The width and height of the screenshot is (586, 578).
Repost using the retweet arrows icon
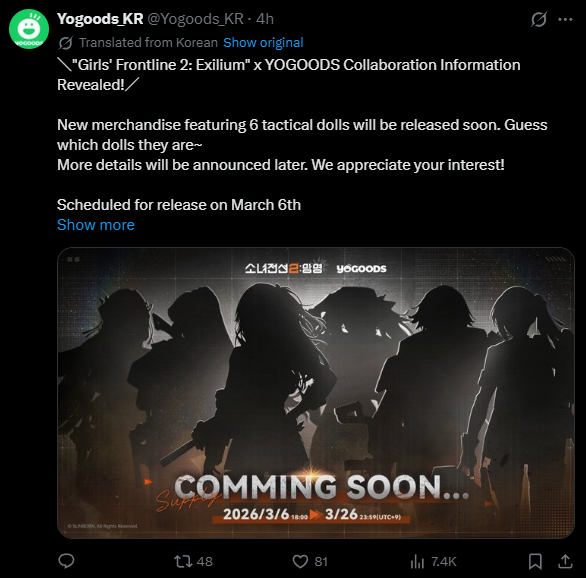(183, 561)
